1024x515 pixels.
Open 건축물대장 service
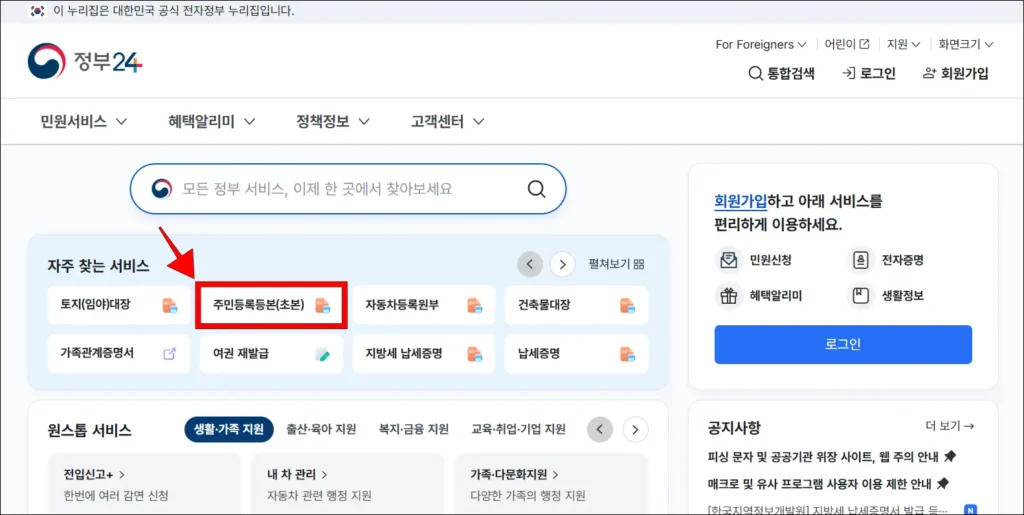coord(577,305)
